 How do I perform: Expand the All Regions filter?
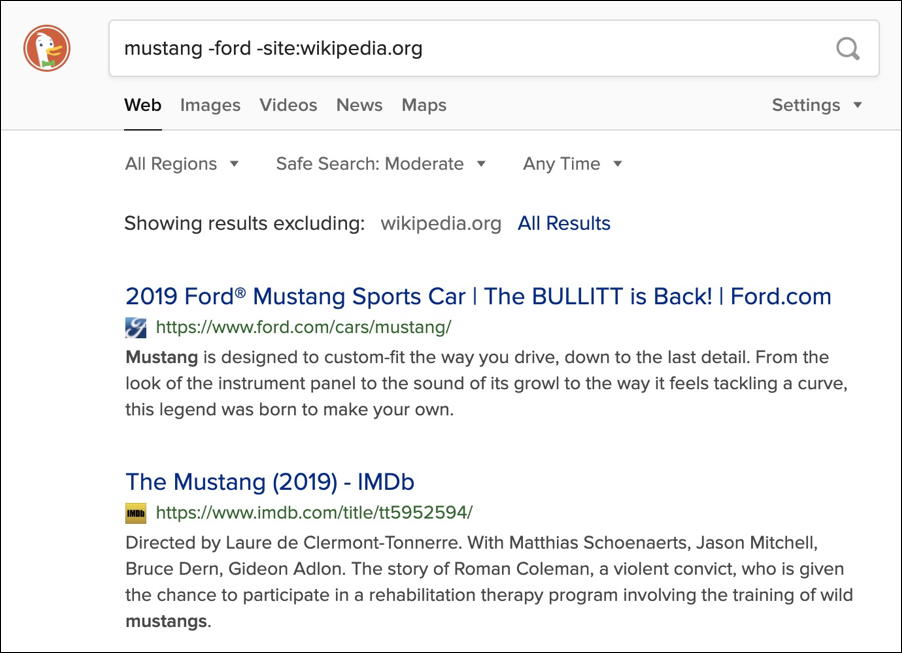click(x=182, y=164)
